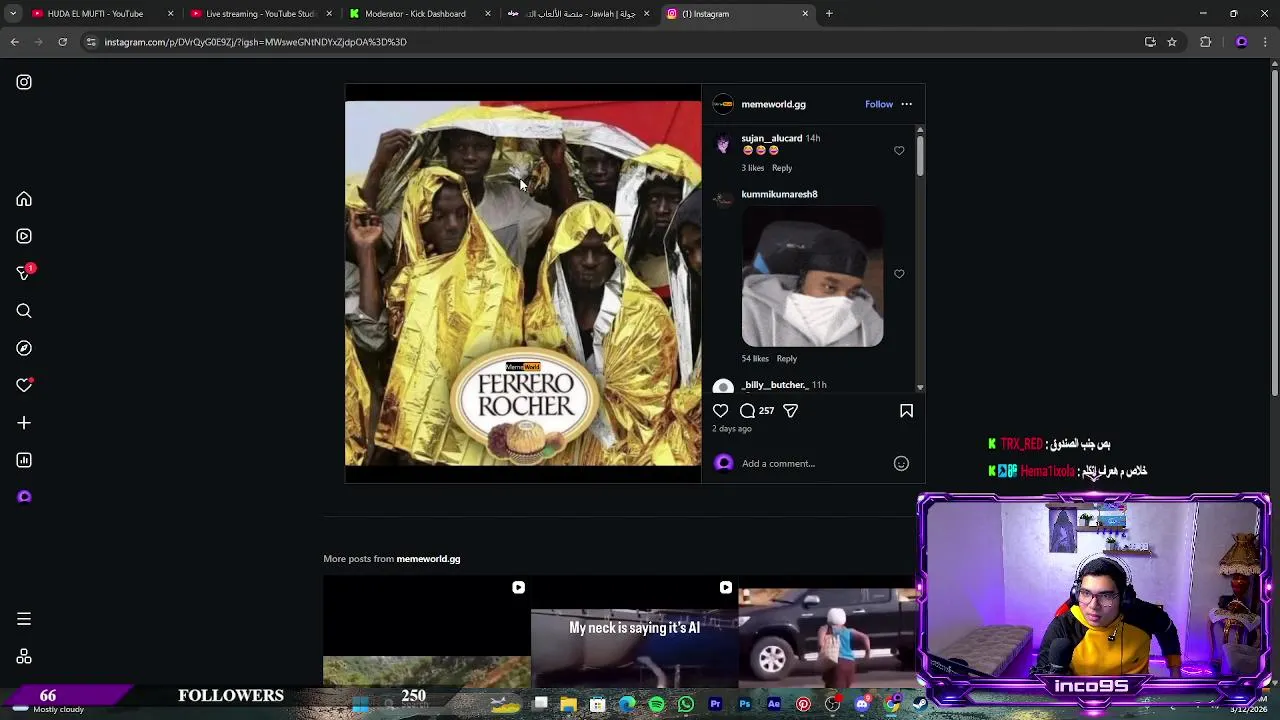Click the instagram.com address bar
The height and width of the screenshot is (720, 1280).
coord(610,42)
